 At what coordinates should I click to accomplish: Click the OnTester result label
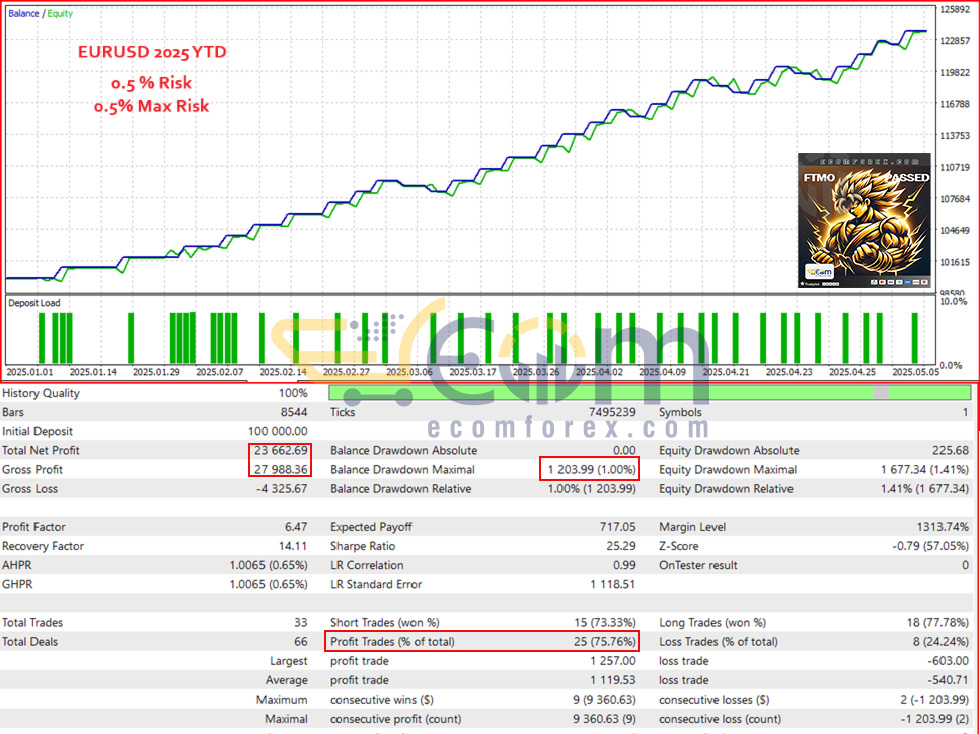tap(698, 565)
